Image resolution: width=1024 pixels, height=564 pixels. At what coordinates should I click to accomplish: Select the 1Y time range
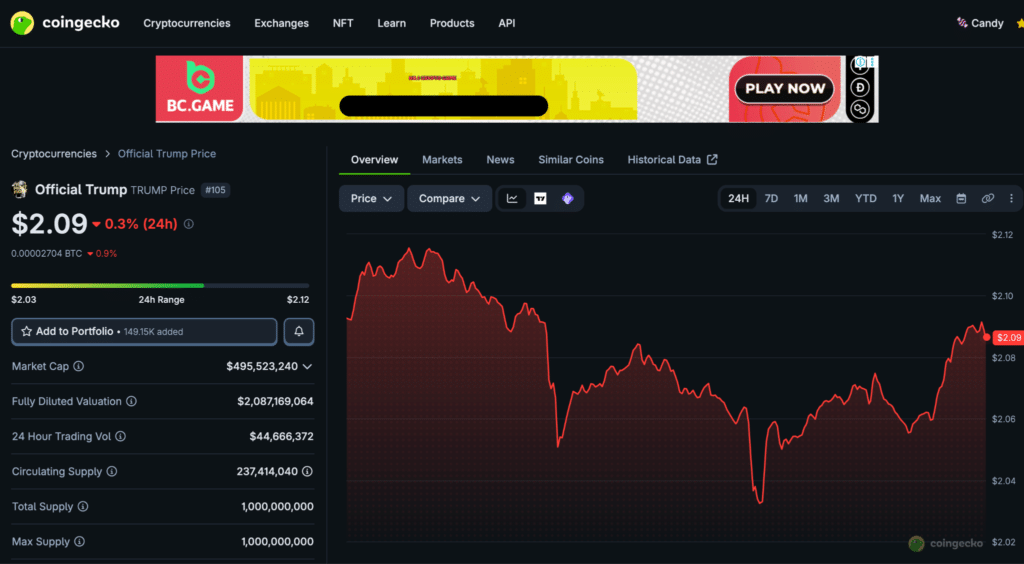click(898, 198)
